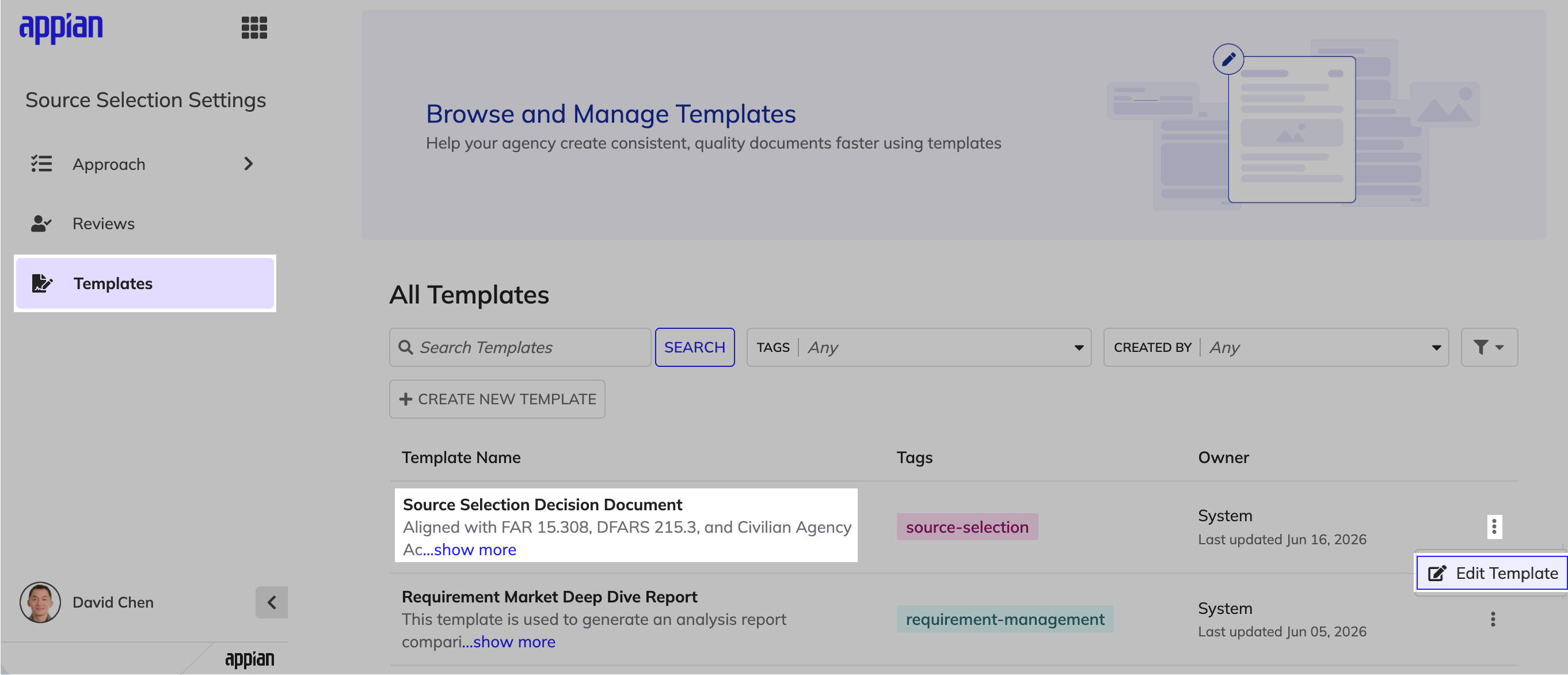
Task: Click the Last updated Jun 16, 2026 text
Action: [x=1282, y=540]
